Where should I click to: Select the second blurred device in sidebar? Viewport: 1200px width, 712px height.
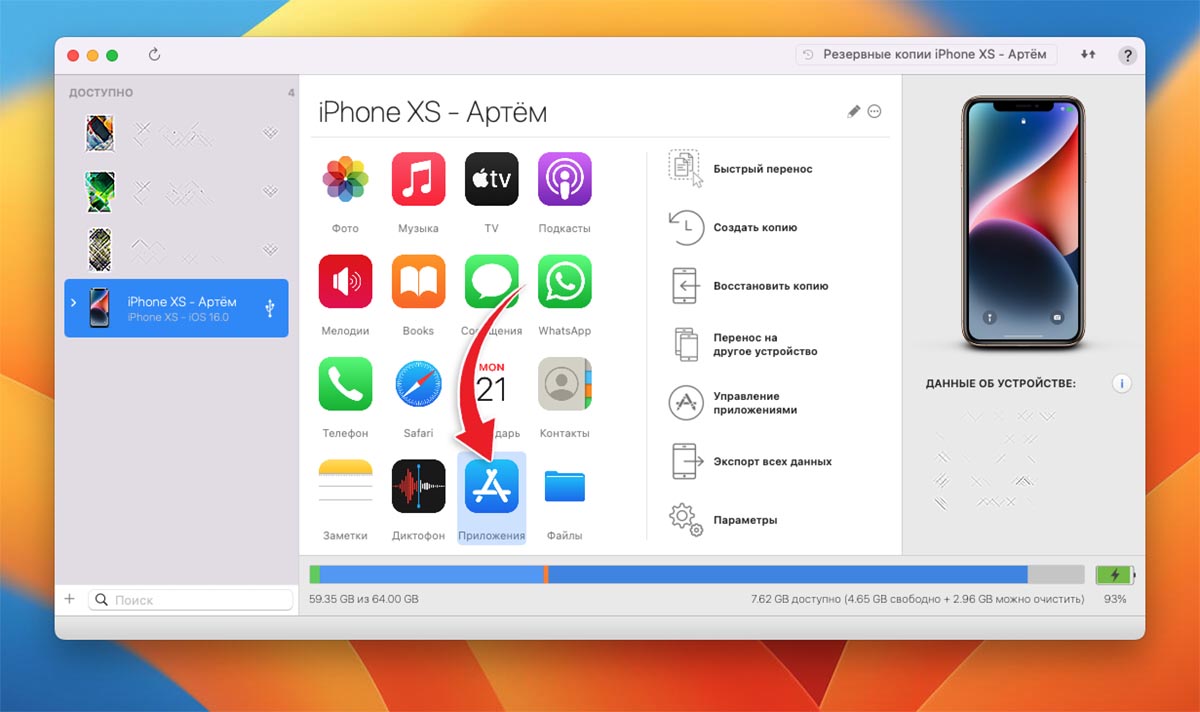[176, 191]
